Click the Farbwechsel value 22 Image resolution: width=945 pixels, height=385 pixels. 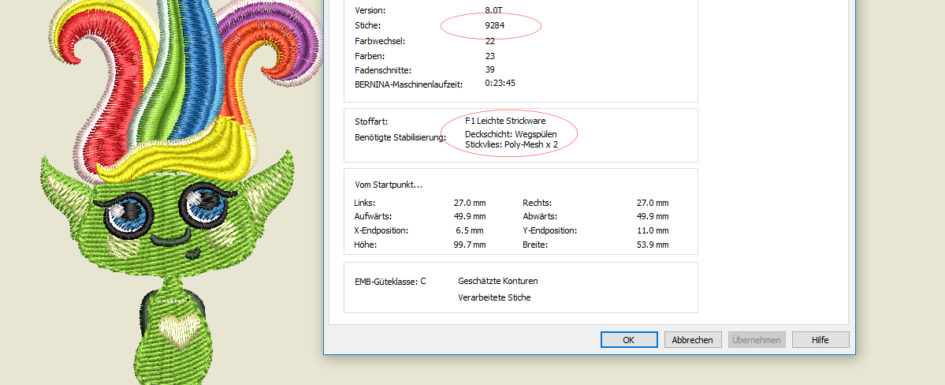(490, 41)
